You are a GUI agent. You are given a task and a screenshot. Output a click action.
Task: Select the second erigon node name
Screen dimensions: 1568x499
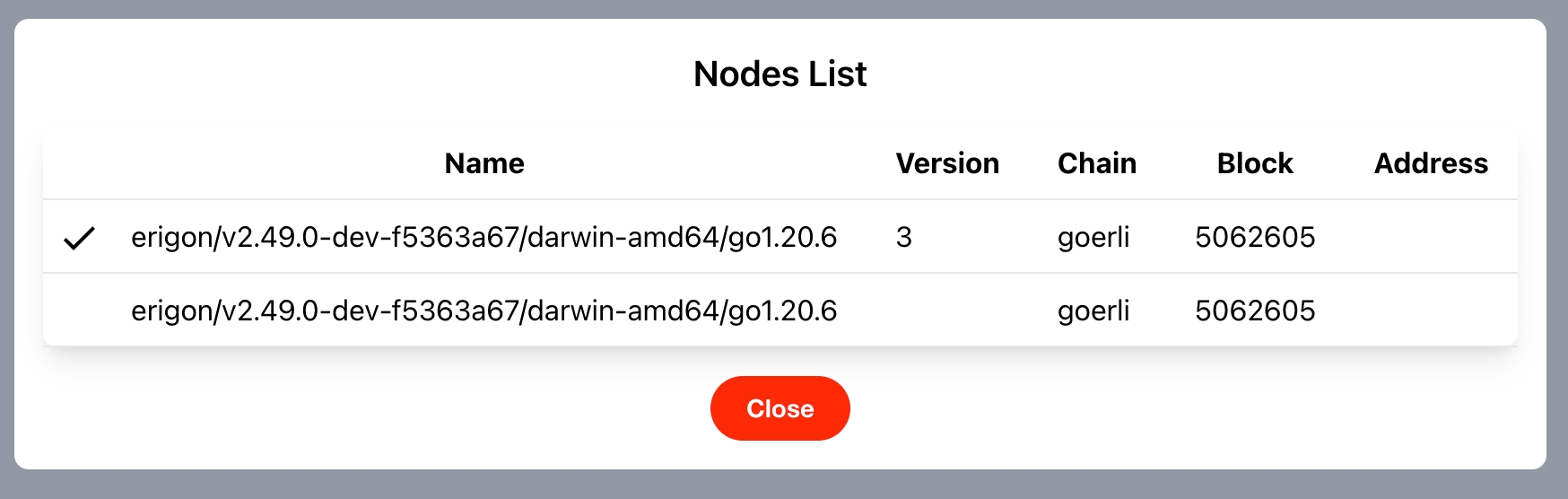pyautogui.click(x=483, y=311)
